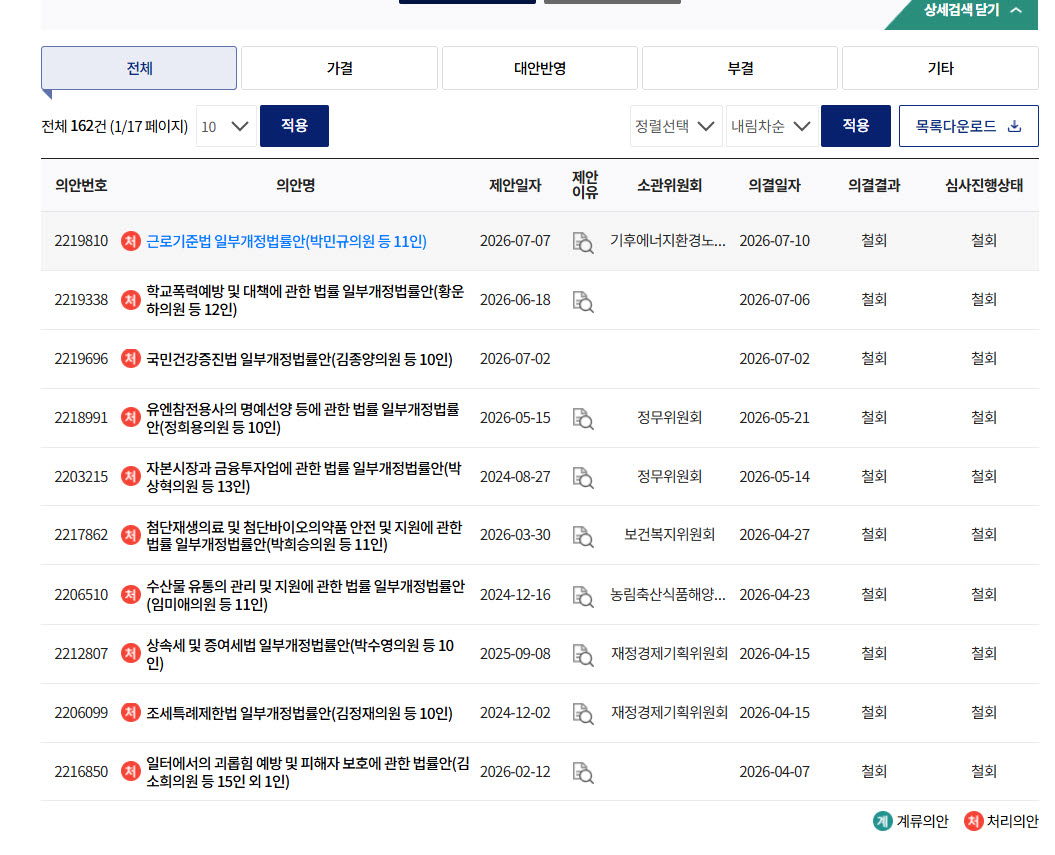Open proposal reason icon for bill 2217862

coord(583,536)
